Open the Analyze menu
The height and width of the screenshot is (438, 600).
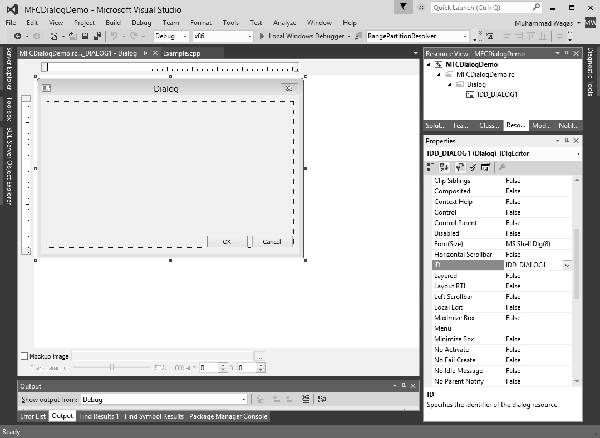point(285,23)
